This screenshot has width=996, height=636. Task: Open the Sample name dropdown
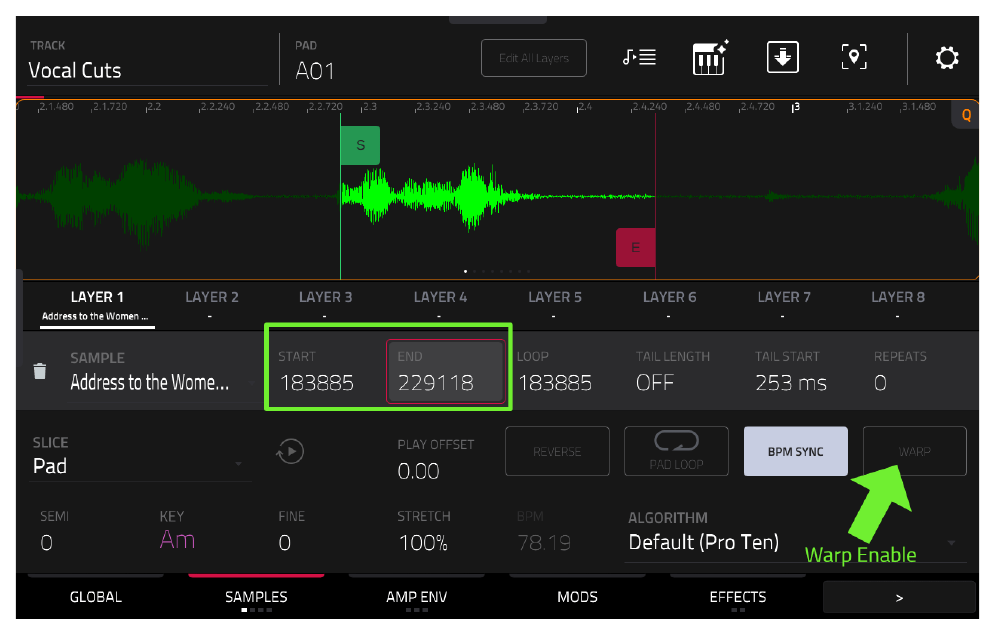click(162, 382)
